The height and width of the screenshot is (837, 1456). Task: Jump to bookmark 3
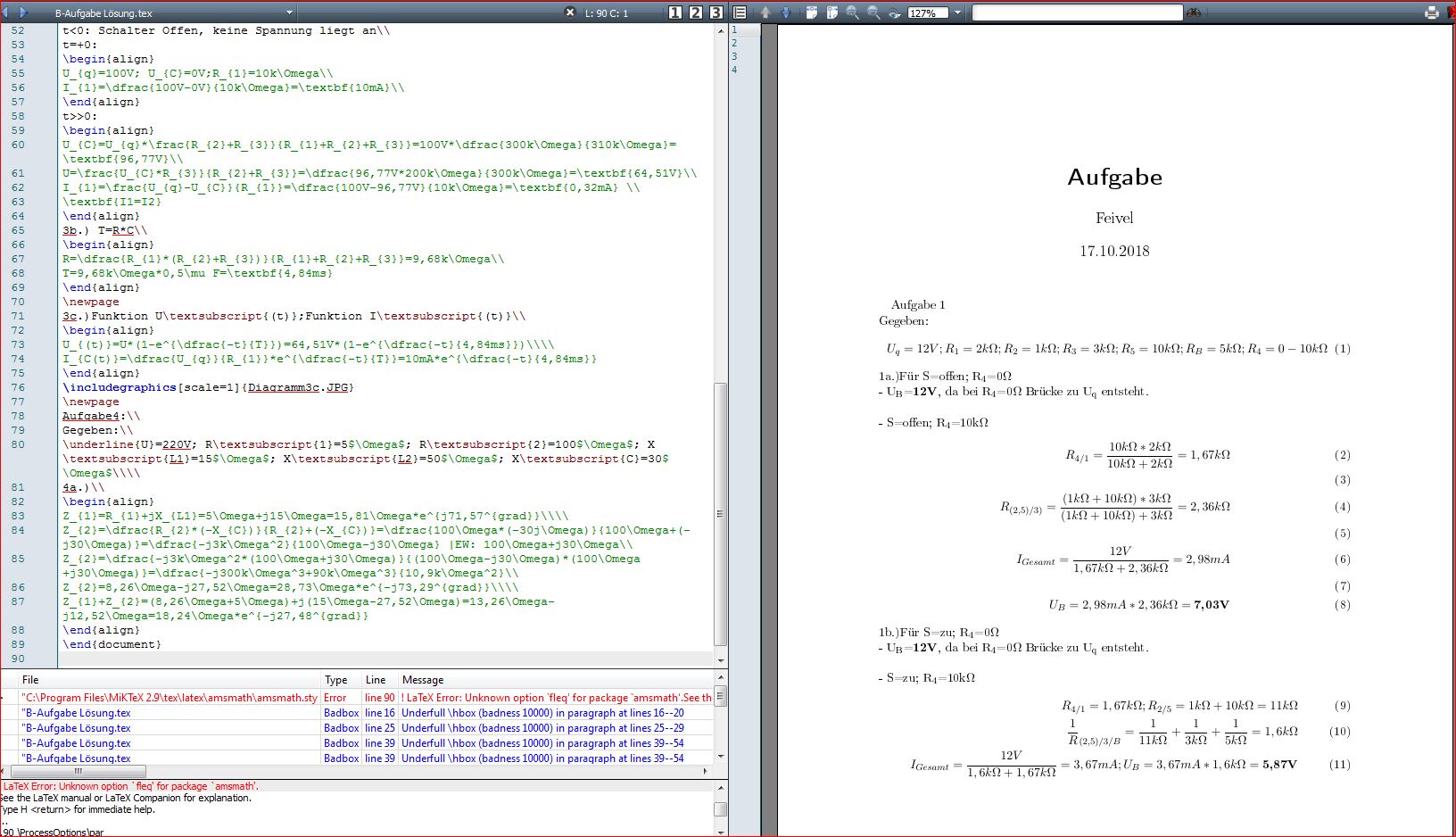tap(716, 12)
